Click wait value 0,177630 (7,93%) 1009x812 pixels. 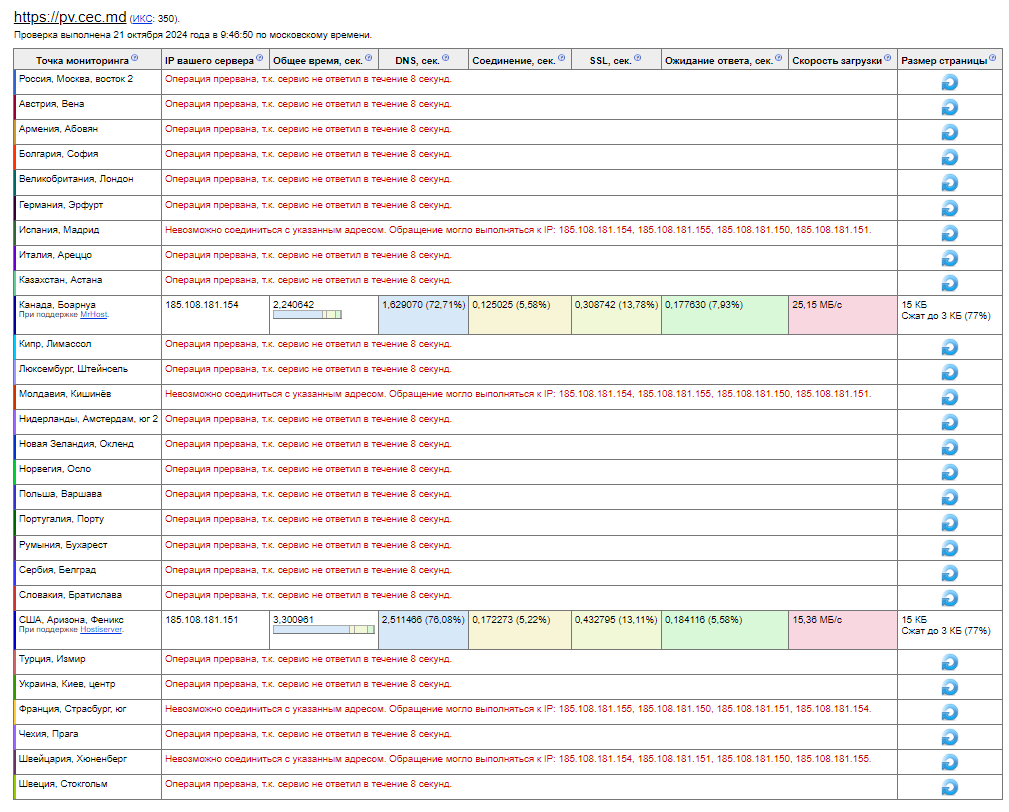pyautogui.click(x=704, y=305)
